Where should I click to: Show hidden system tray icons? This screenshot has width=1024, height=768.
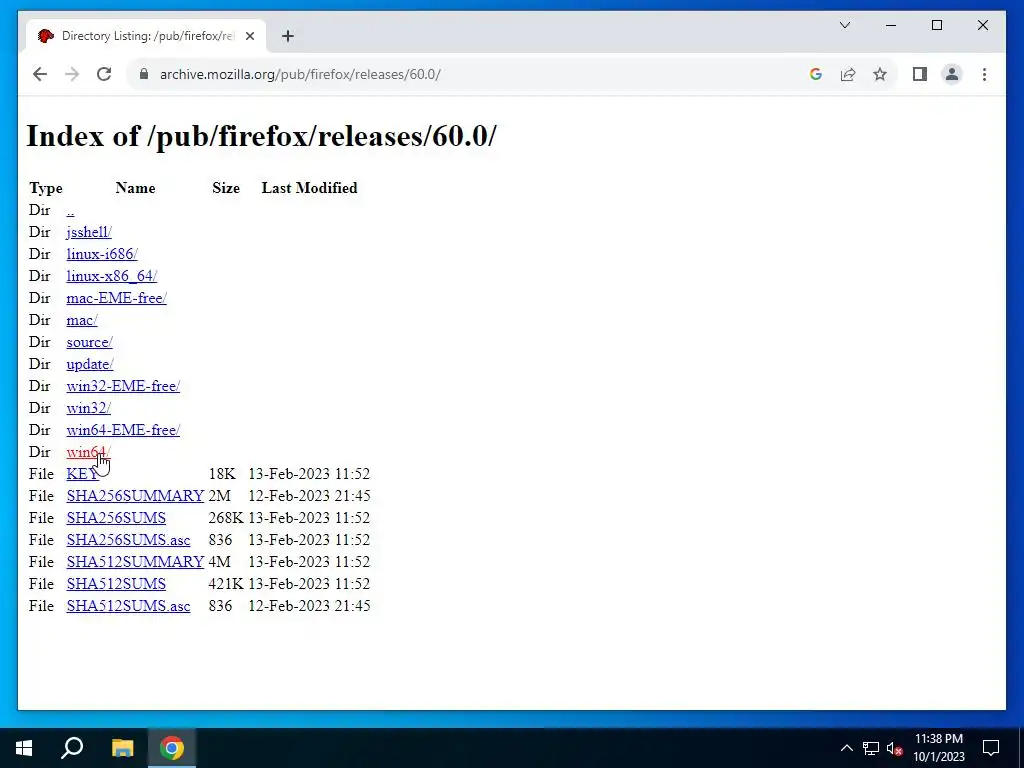846,748
